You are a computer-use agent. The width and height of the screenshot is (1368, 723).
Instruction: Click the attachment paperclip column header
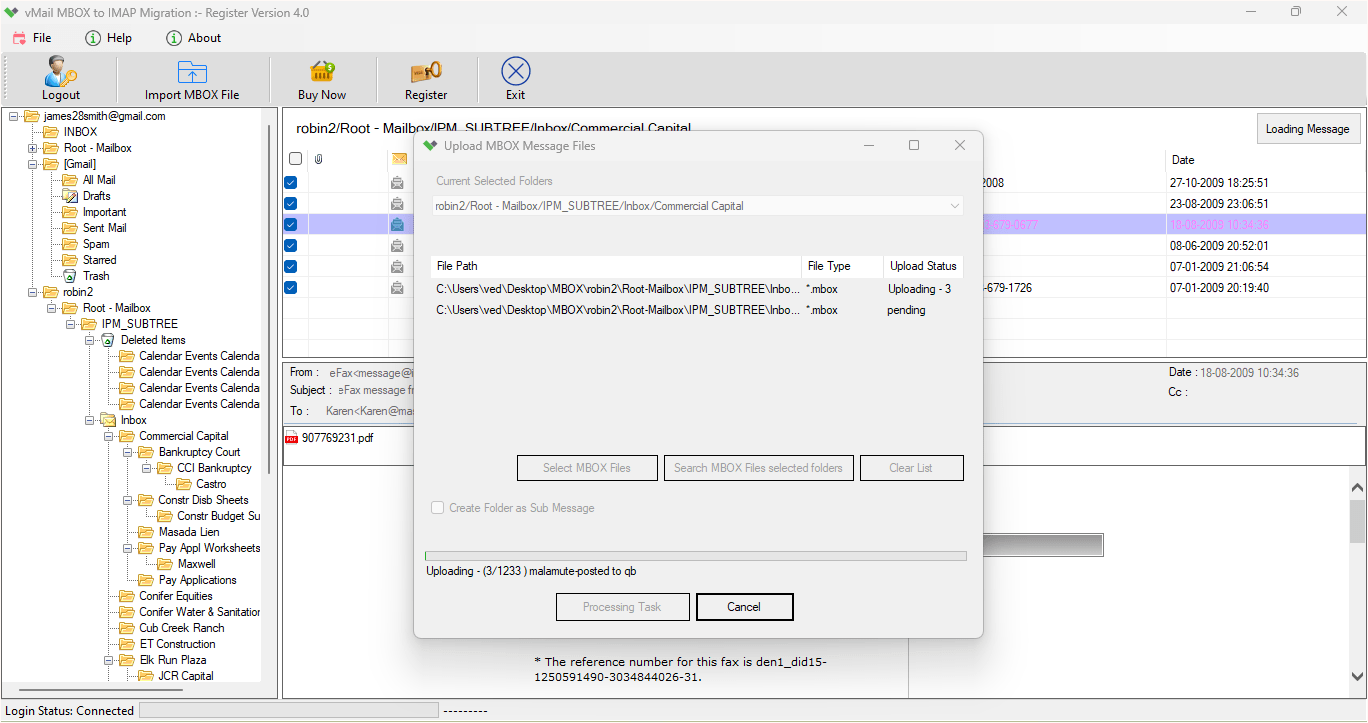318,159
